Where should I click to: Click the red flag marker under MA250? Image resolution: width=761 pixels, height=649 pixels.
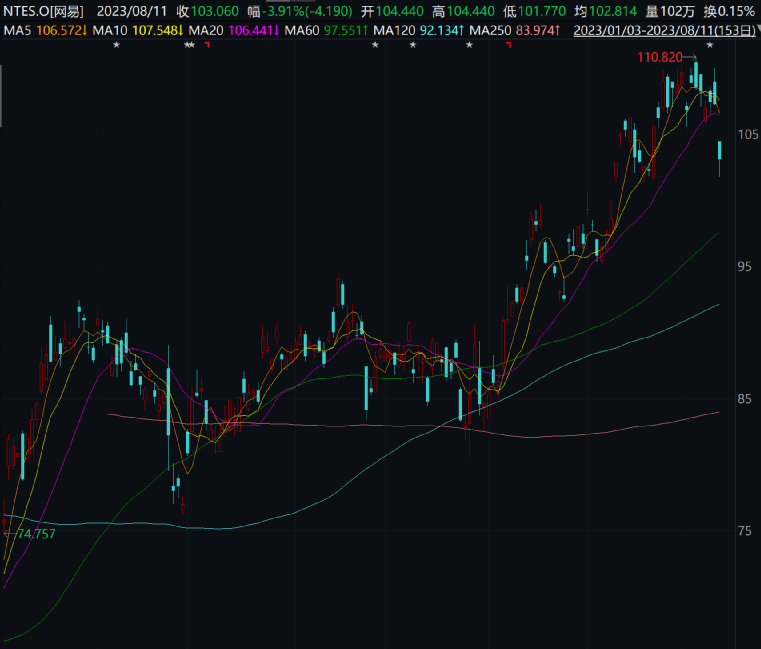(508, 46)
